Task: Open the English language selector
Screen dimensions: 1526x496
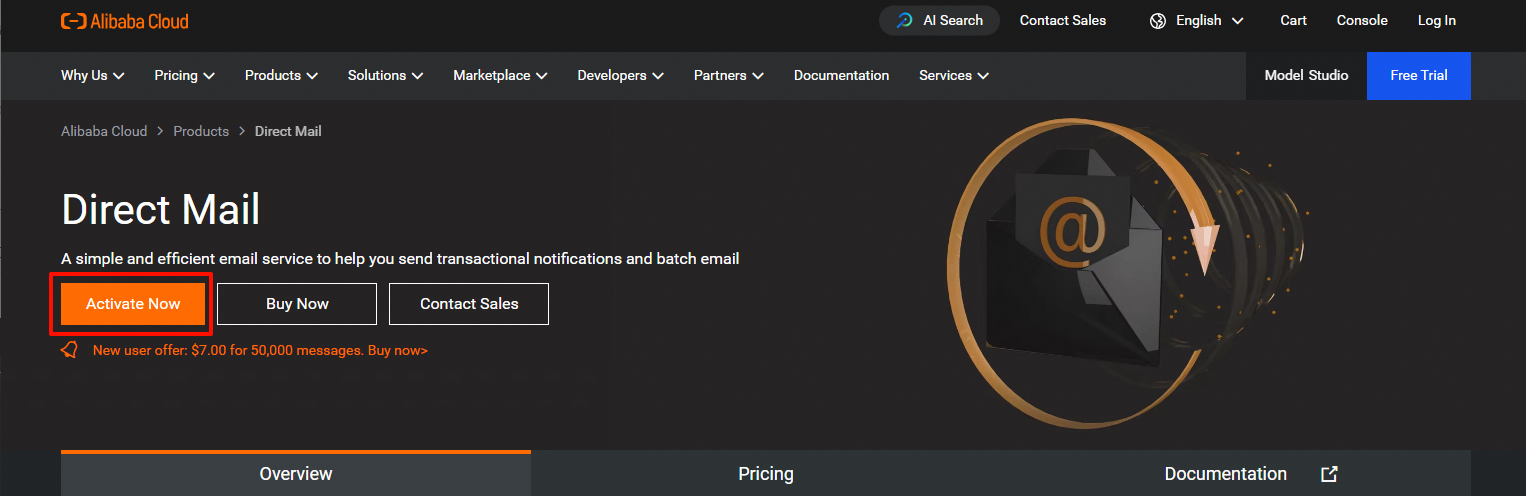Action: [x=1197, y=20]
